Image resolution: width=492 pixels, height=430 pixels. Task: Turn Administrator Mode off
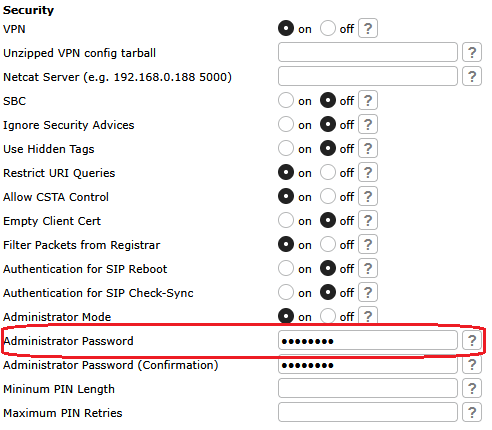(x=328, y=316)
